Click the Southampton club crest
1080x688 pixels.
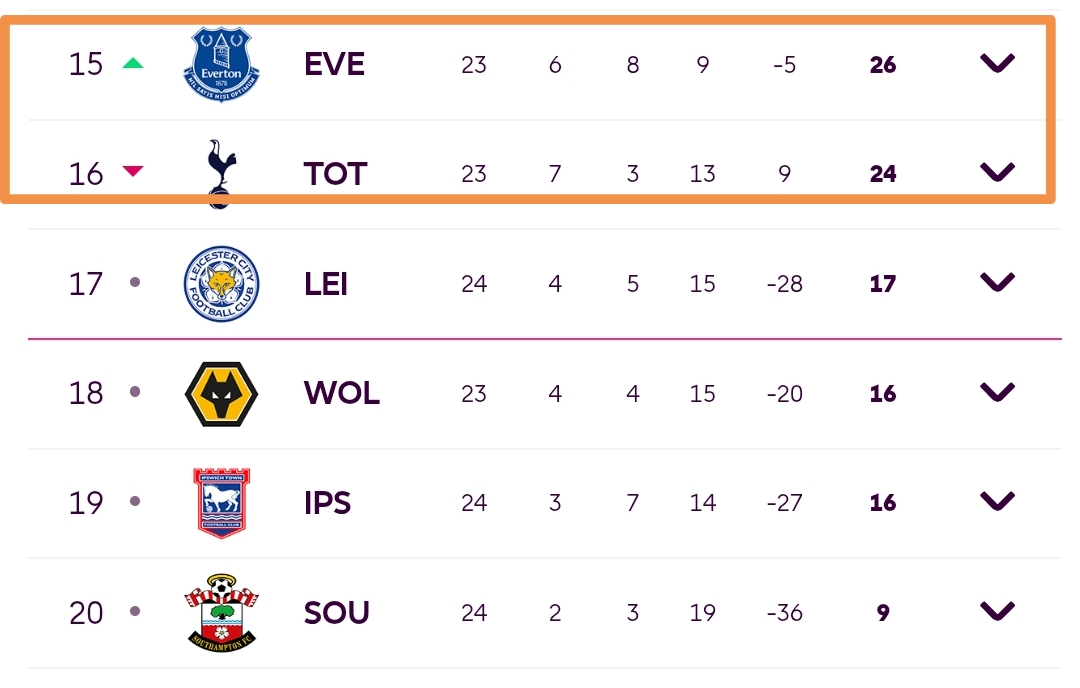pyautogui.click(x=221, y=612)
